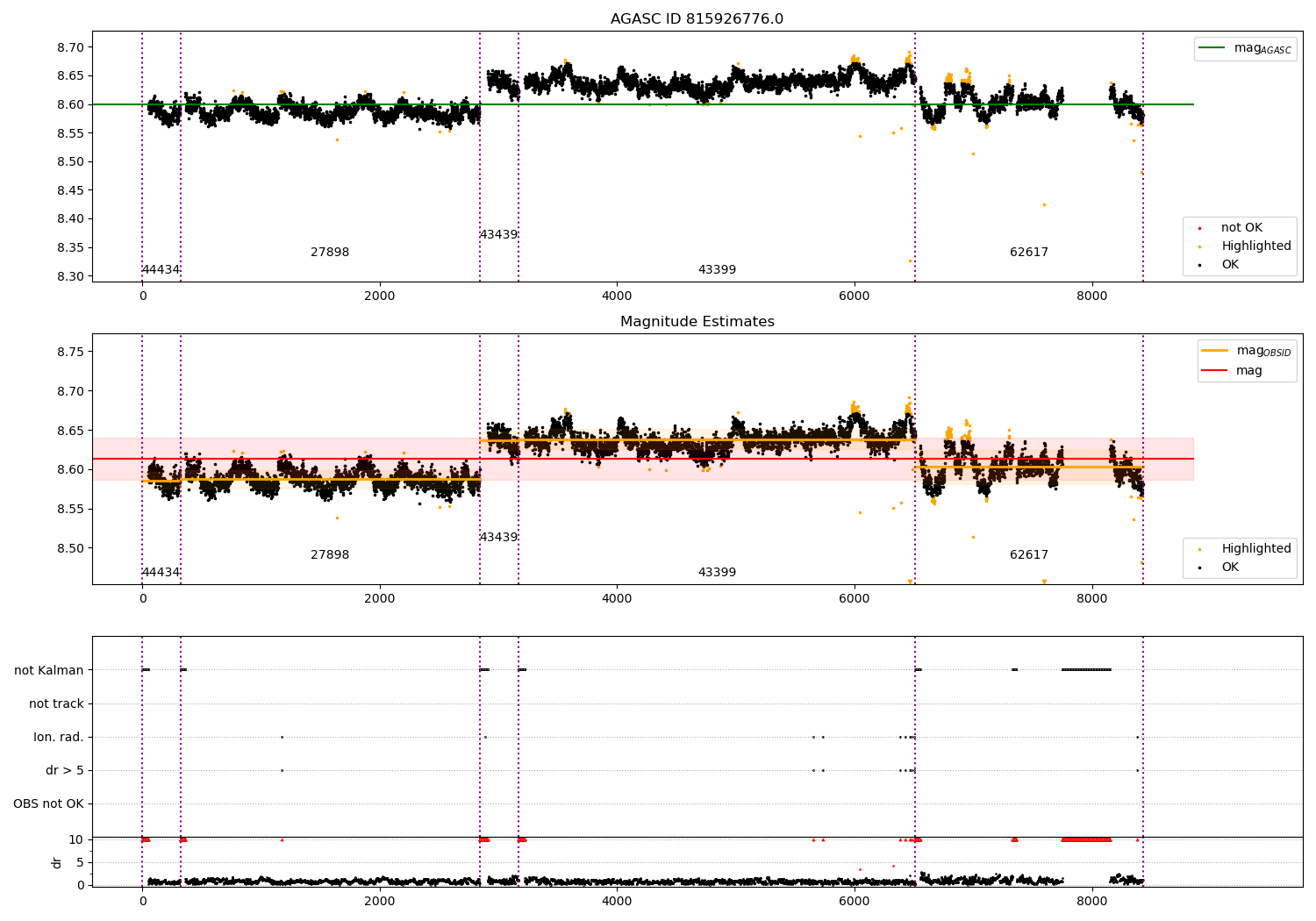Click OBSID label 43399 in Magnitude Estimates plot
This screenshot has height=921, width=1316.
[x=717, y=573]
